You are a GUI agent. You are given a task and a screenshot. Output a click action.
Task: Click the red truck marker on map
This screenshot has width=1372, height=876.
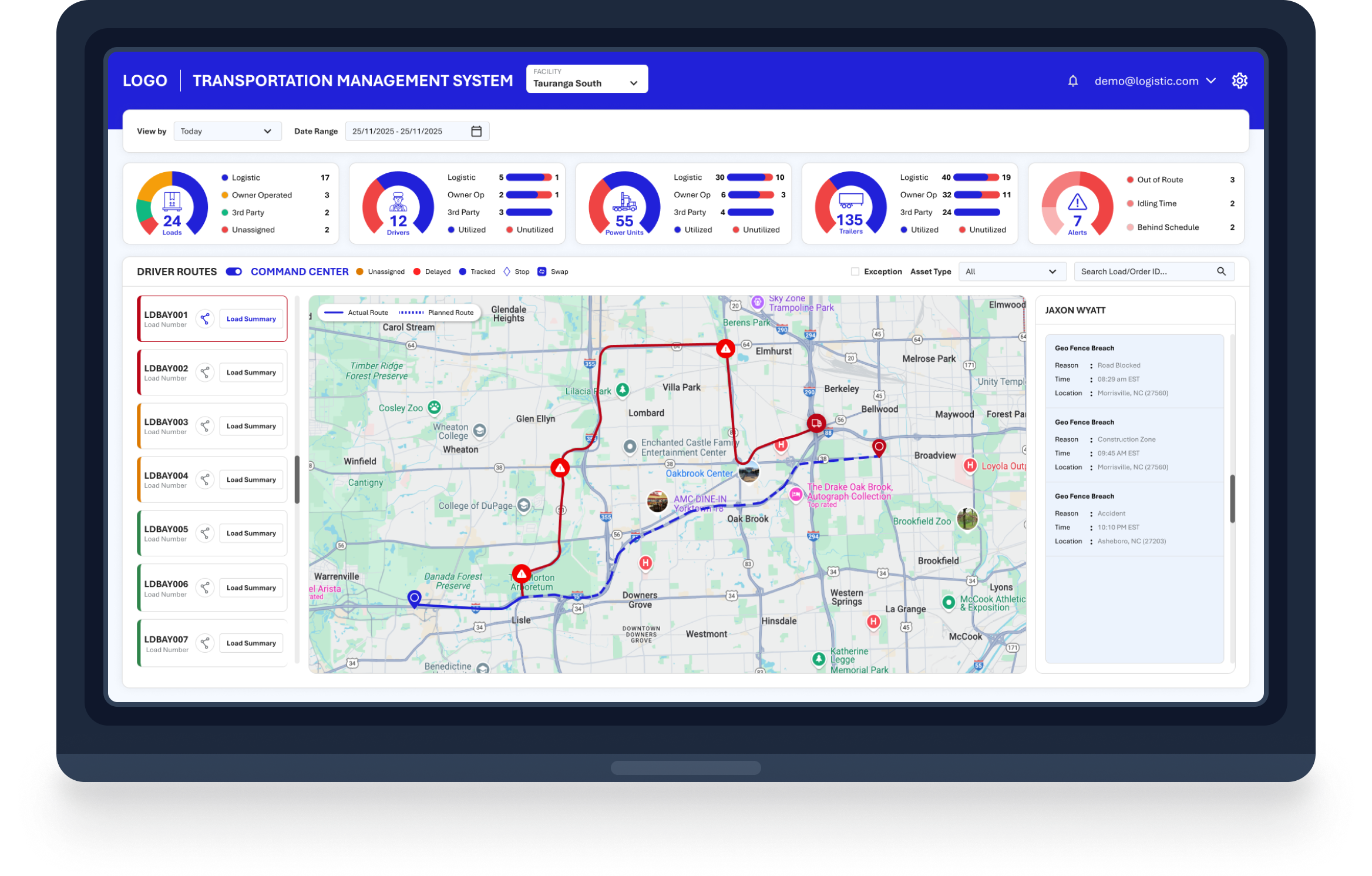click(x=816, y=423)
